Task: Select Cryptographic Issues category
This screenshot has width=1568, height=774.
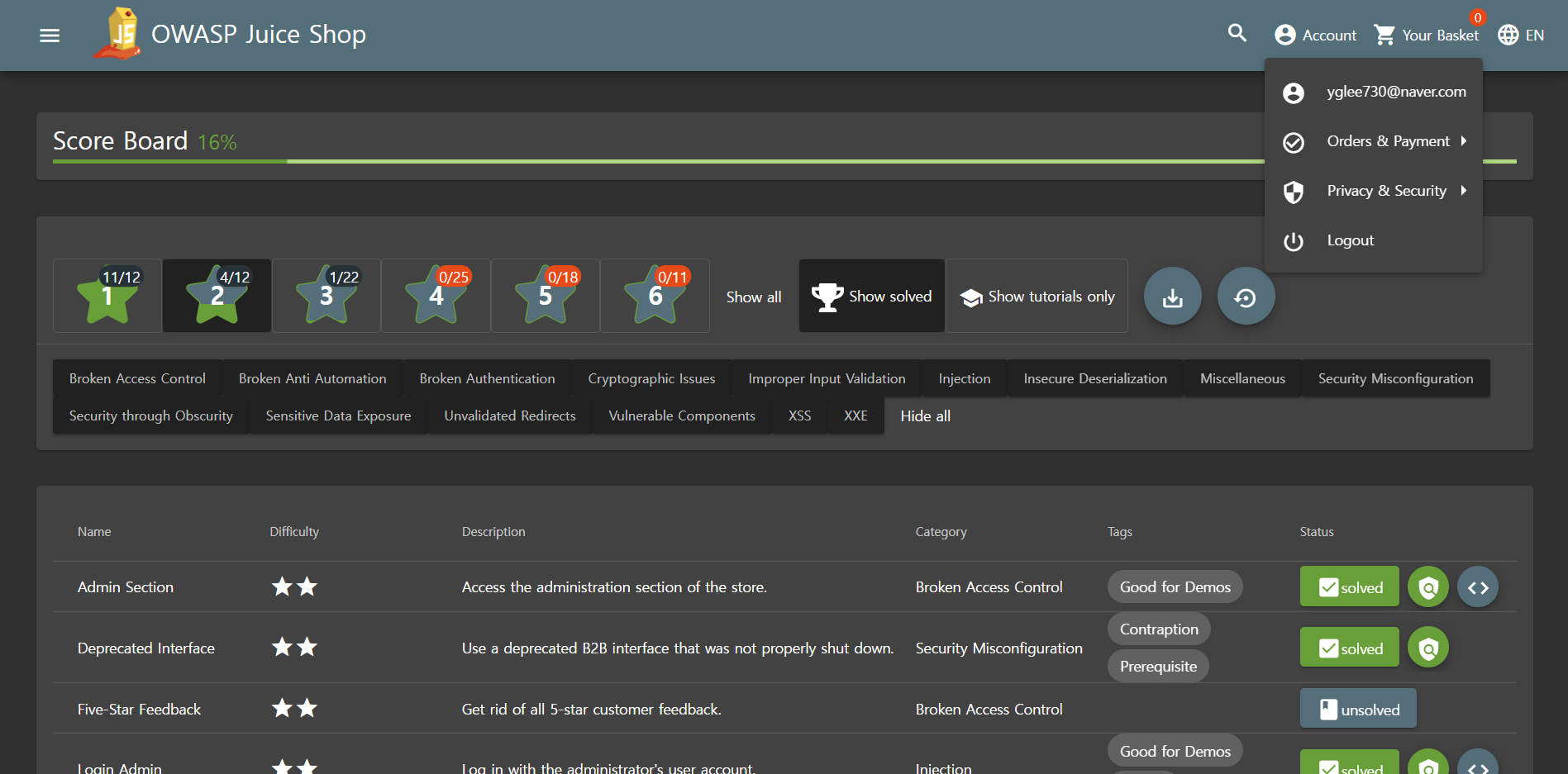Action: [651, 378]
